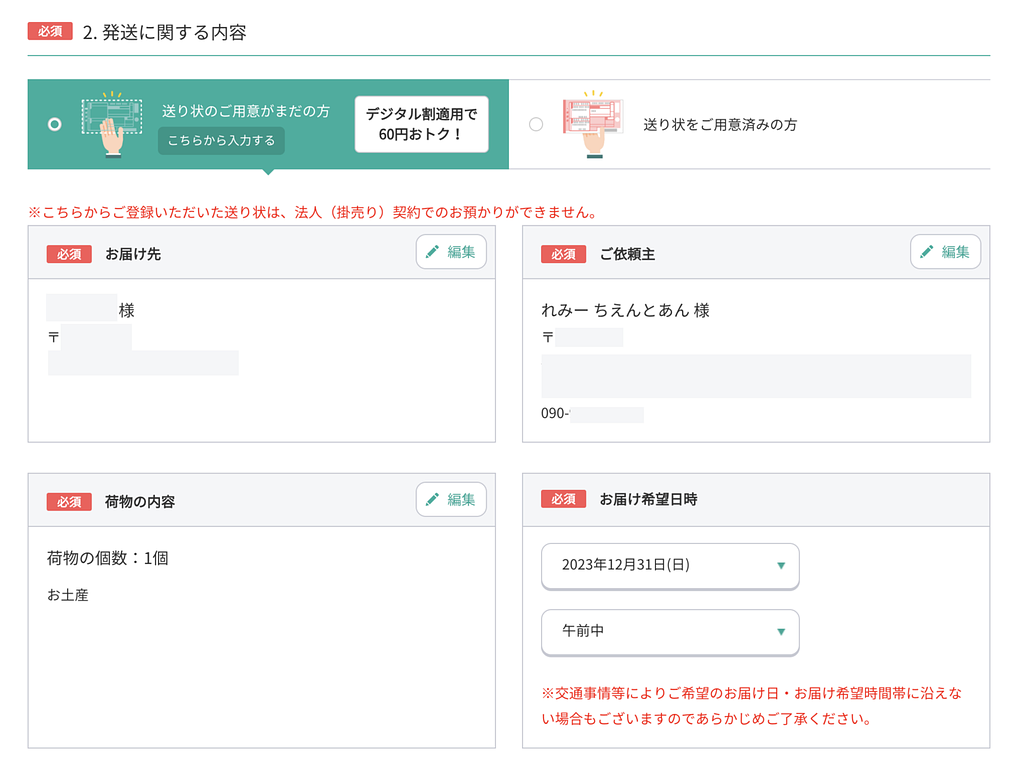Click the red 必須 badge beside お届け希望日時

562,499
